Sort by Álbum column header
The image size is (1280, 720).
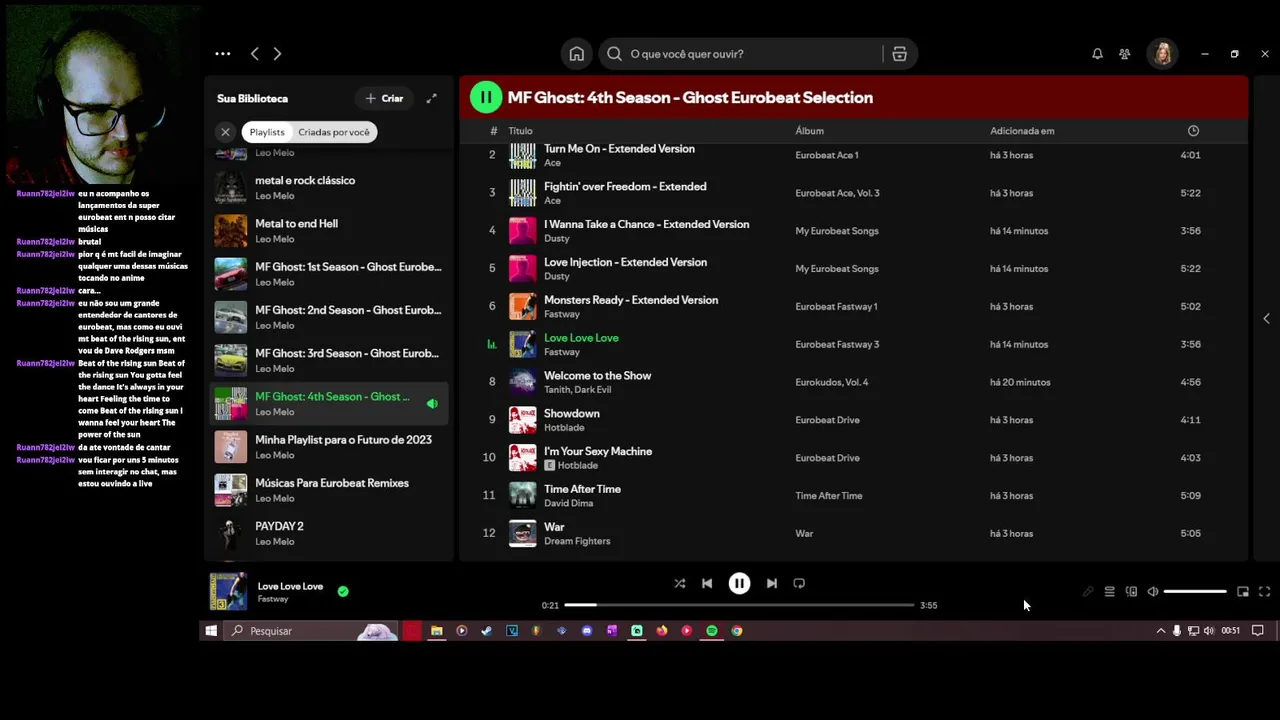click(x=809, y=131)
